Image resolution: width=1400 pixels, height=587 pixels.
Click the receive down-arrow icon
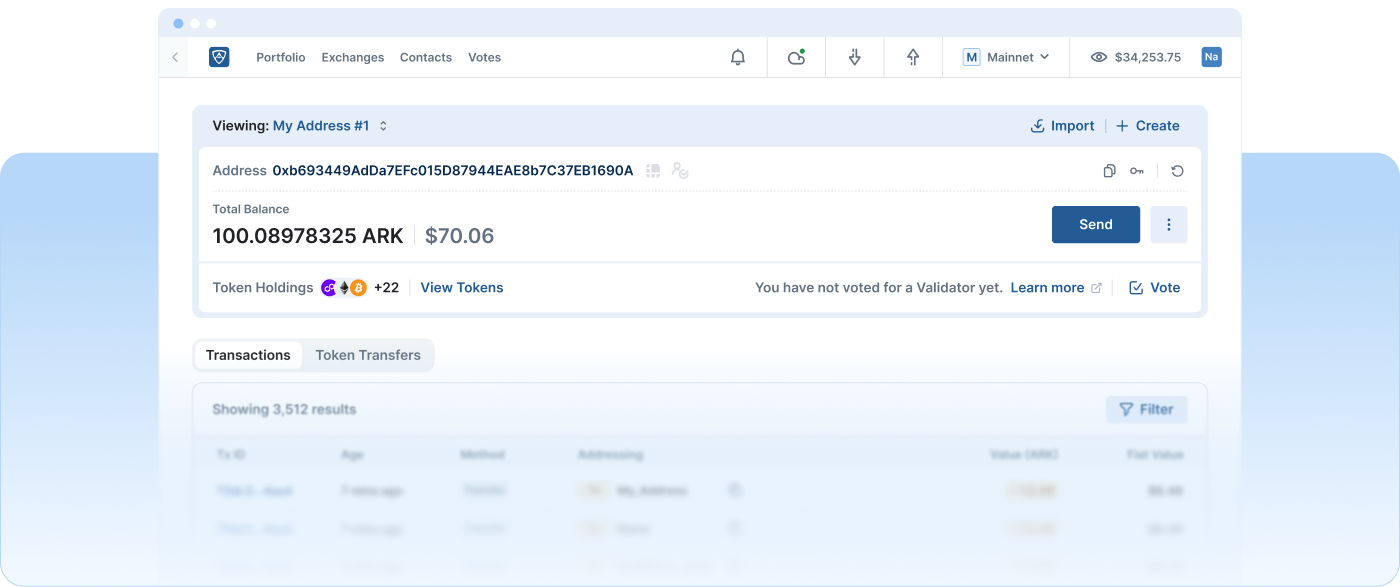point(854,57)
